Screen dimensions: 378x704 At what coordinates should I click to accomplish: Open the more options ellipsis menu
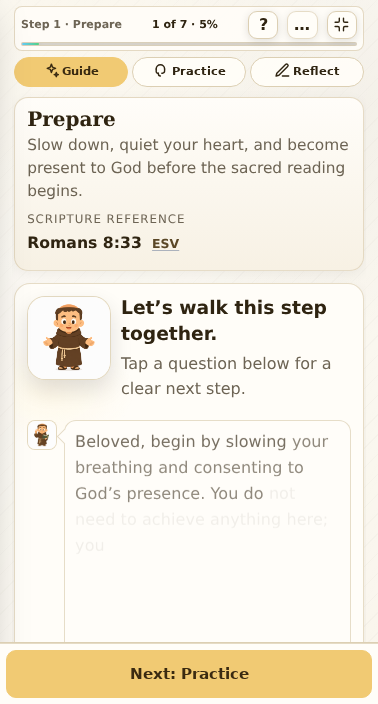pyautogui.click(x=302, y=25)
